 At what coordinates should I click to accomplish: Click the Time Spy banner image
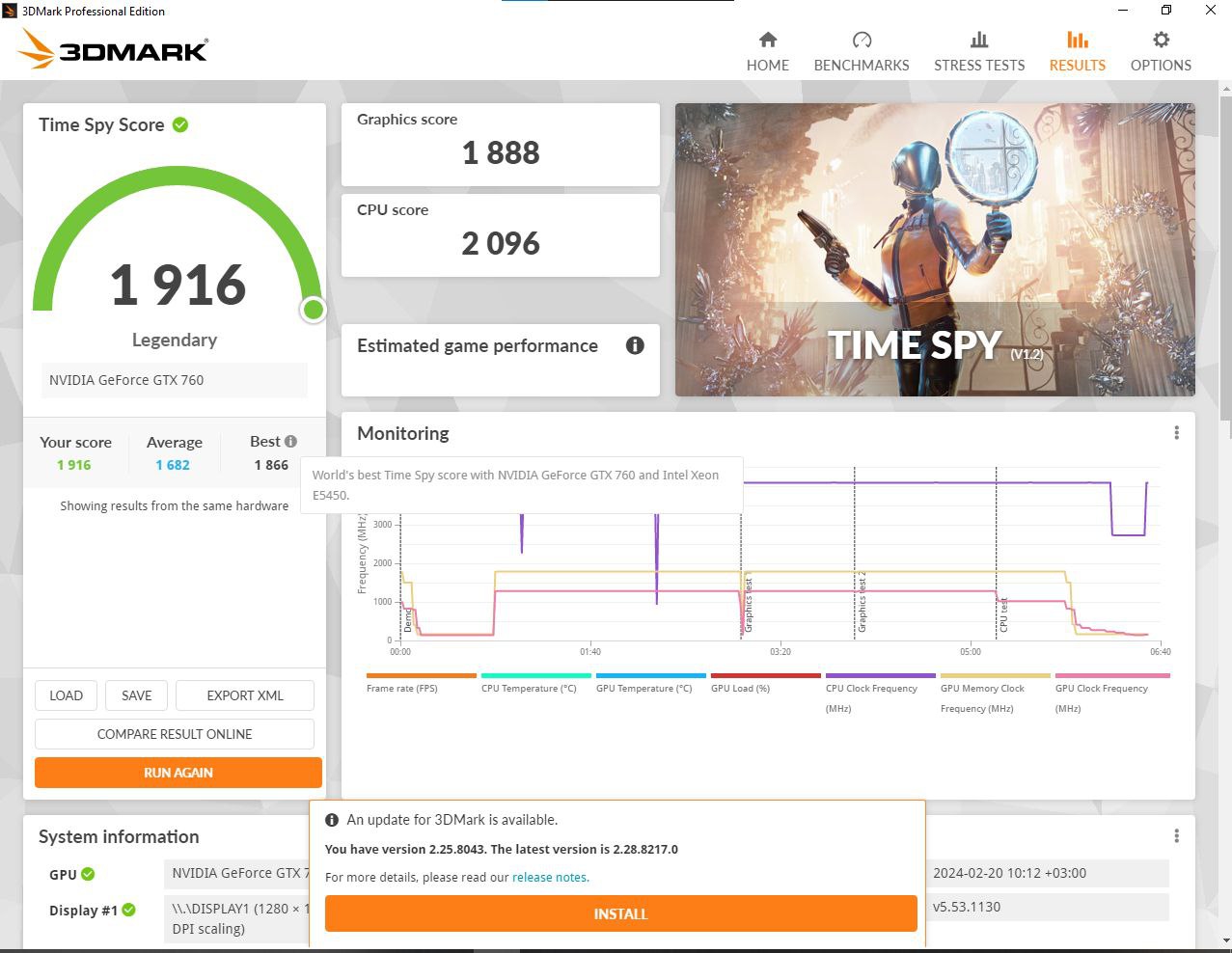tap(935, 250)
